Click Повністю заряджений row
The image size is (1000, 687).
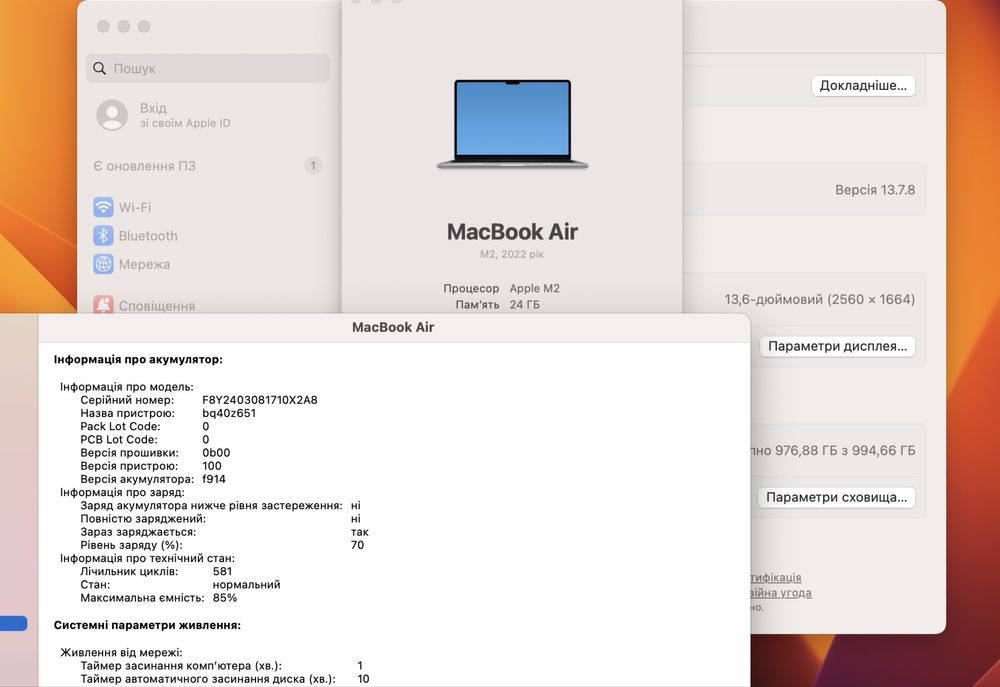pos(221,519)
